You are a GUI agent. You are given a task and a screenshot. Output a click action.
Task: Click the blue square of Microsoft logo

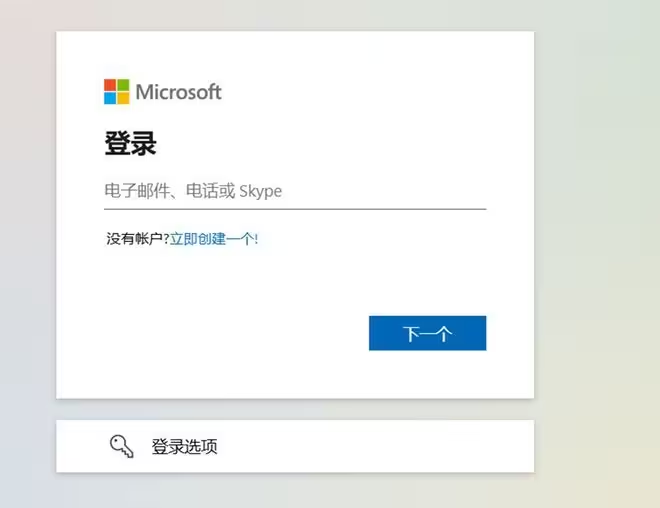[110, 98]
